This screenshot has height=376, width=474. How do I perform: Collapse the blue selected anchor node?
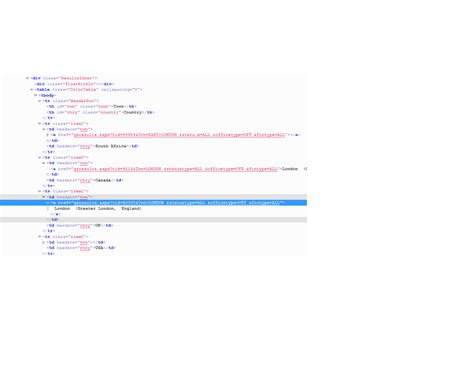coord(48,203)
